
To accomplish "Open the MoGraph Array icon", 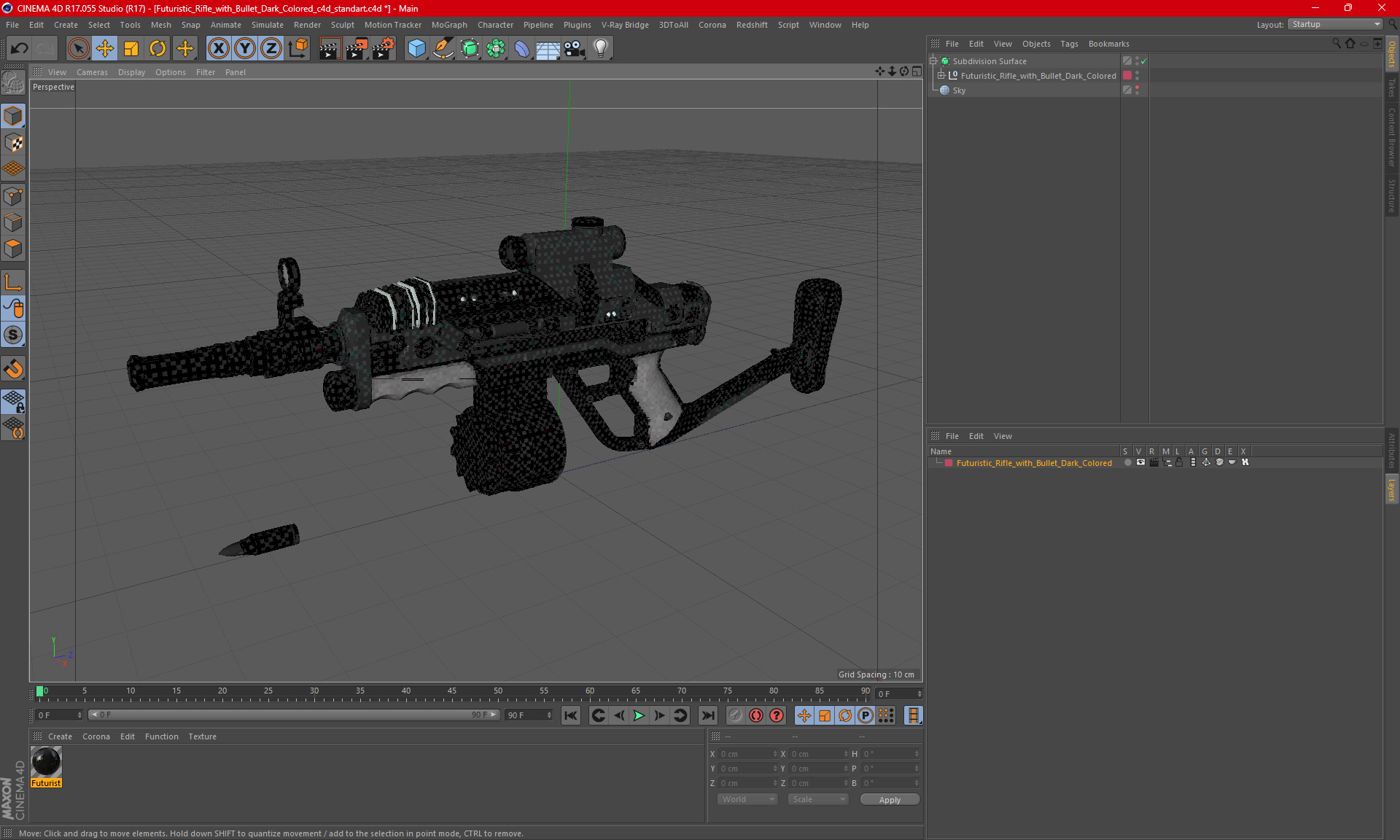I will click(496, 49).
